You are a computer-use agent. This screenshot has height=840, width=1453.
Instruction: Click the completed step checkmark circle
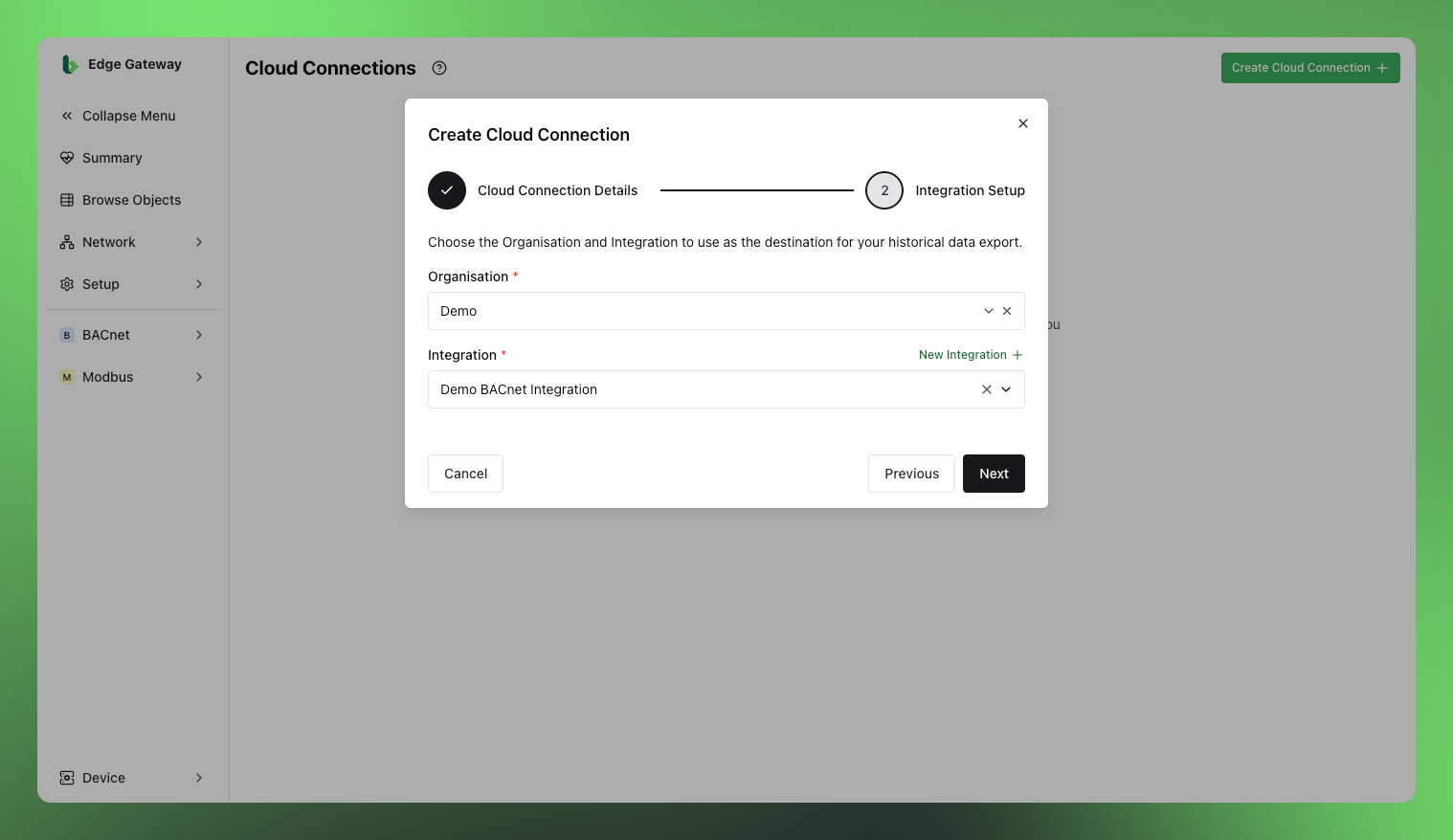447,190
